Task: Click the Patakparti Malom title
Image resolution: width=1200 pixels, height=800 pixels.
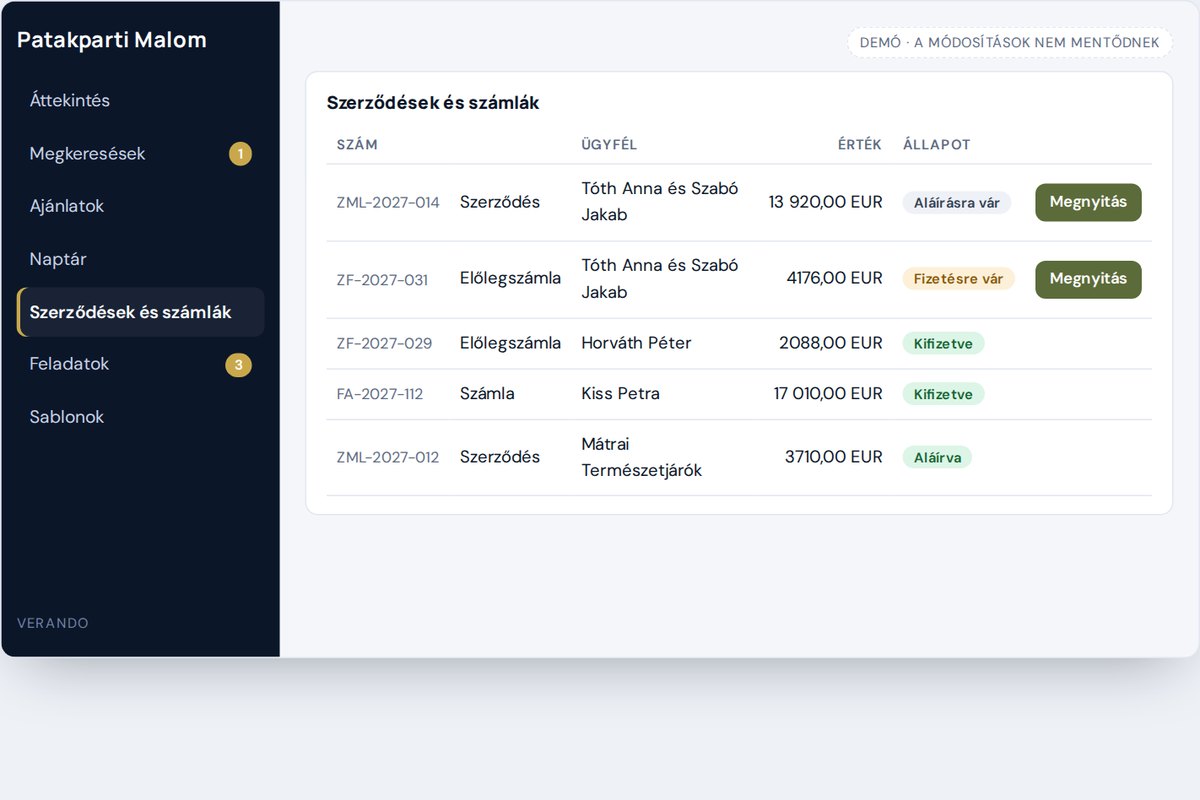Action: point(112,40)
